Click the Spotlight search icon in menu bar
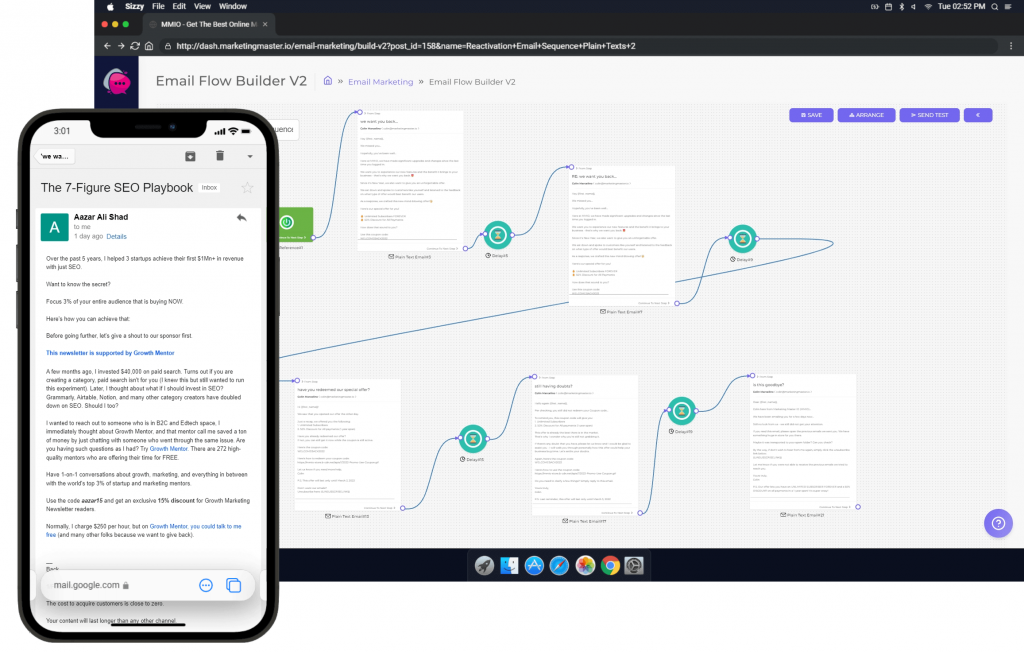 (995, 7)
